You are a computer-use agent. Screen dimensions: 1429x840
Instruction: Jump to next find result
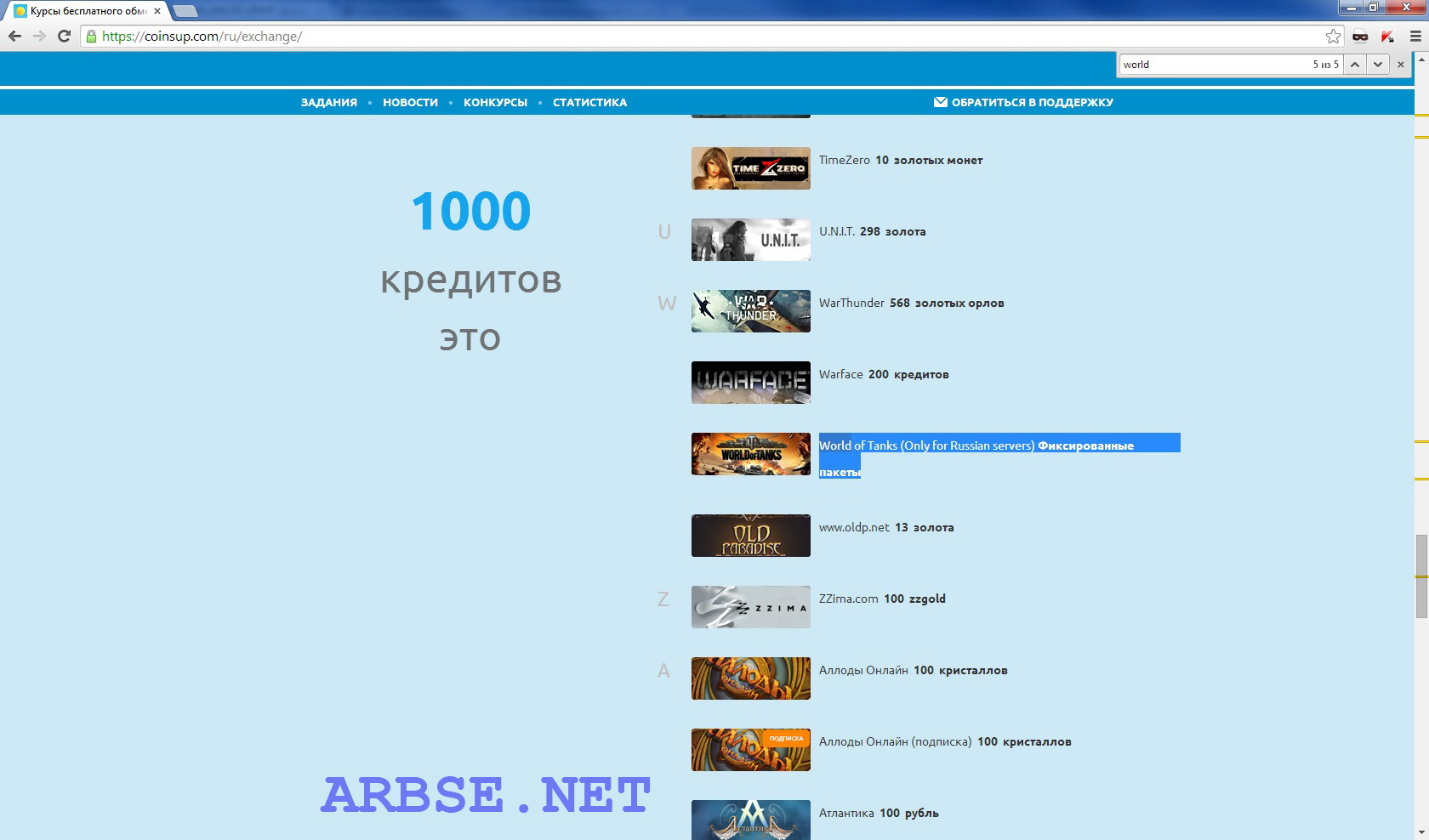1378,65
